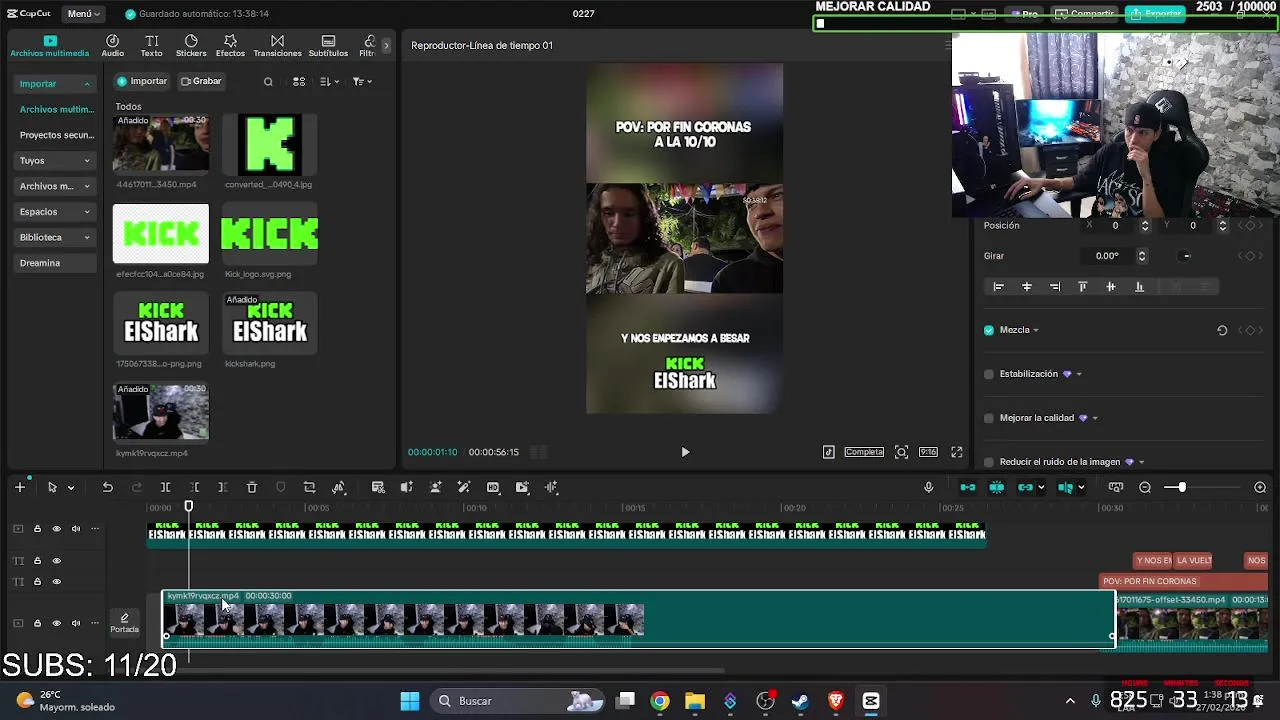Go to the Transiciones tab
Screen dimensions: 1280x720
(x=277, y=46)
